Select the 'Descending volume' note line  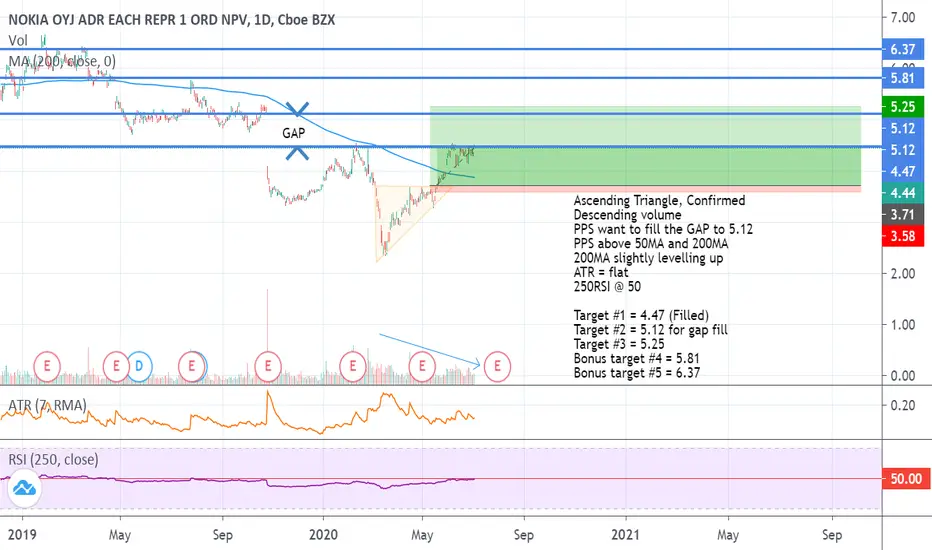click(627, 215)
